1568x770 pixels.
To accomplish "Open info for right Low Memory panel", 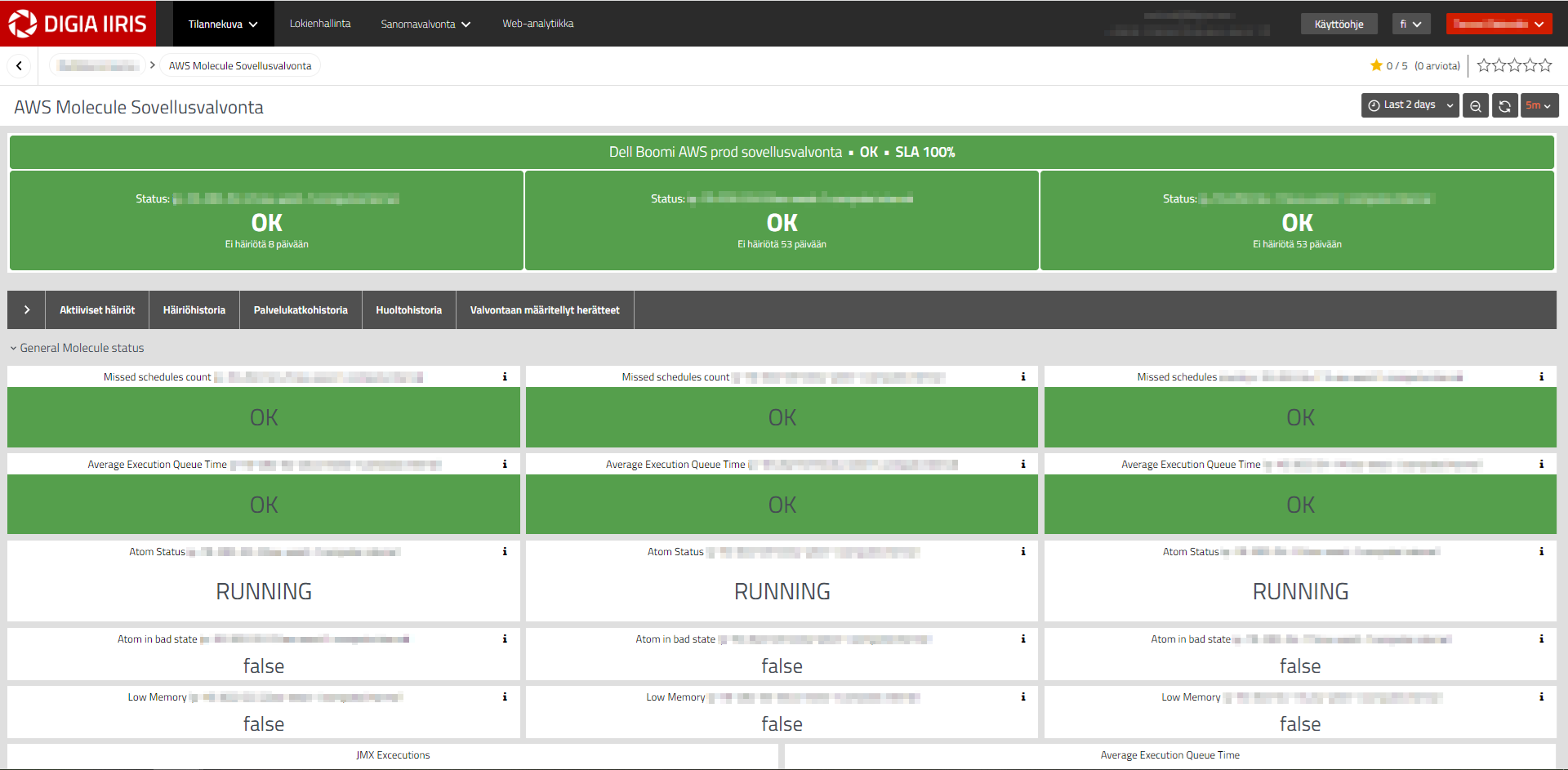I will tap(1541, 697).
